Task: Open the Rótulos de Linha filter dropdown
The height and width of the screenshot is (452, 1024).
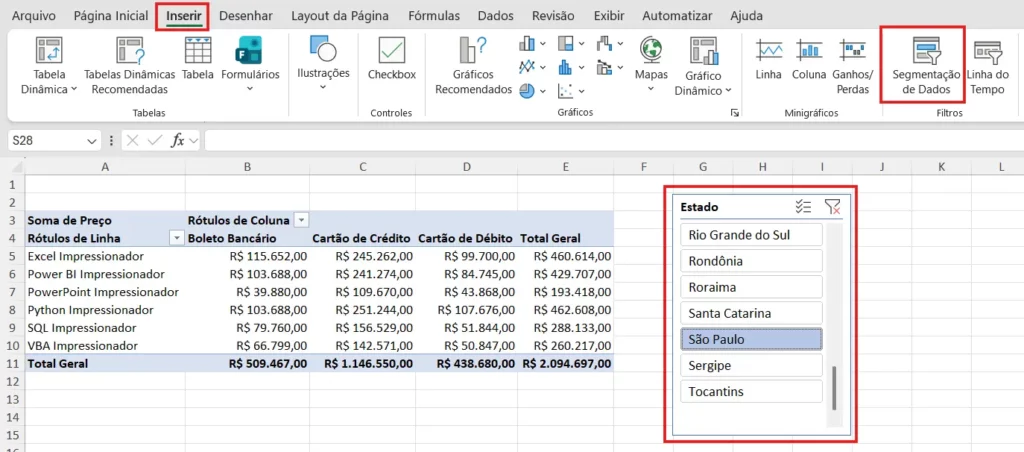Action: (x=176, y=238)
